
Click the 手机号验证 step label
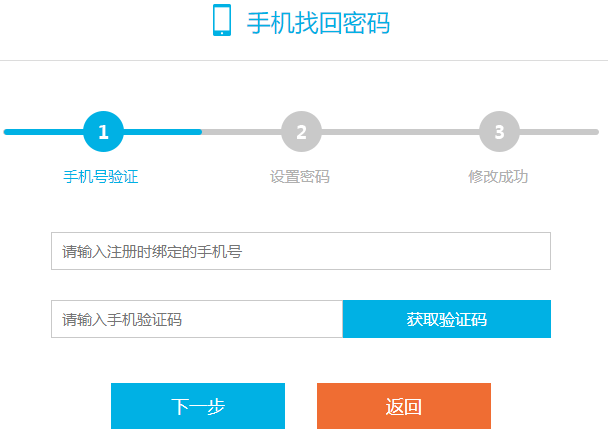(x=101, y=177)
